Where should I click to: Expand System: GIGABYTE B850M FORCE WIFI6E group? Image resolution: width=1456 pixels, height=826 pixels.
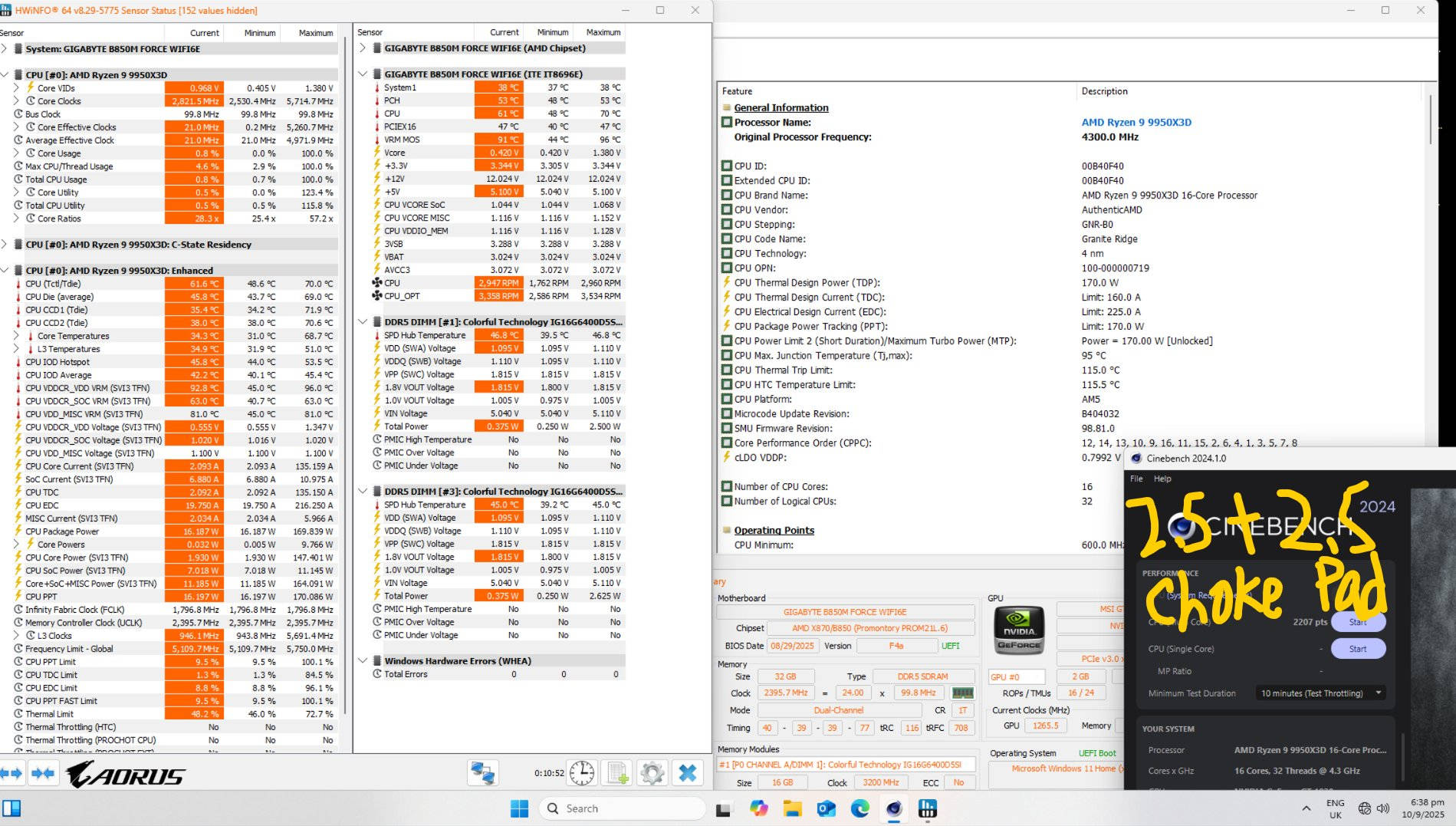coord(5,48)
